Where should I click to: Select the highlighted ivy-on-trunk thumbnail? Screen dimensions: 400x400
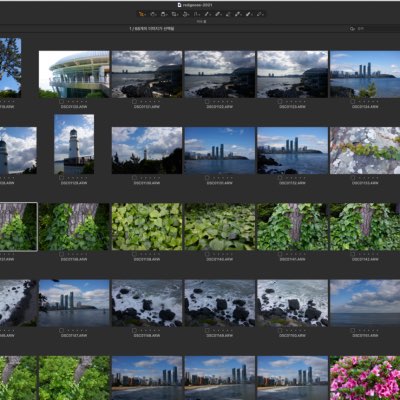click(18, 227)
